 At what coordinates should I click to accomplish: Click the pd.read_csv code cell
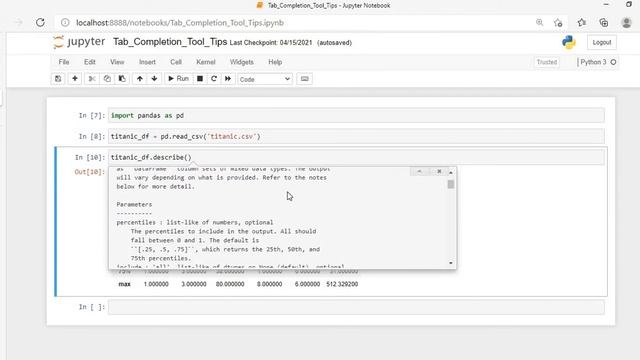click(356, 136)
